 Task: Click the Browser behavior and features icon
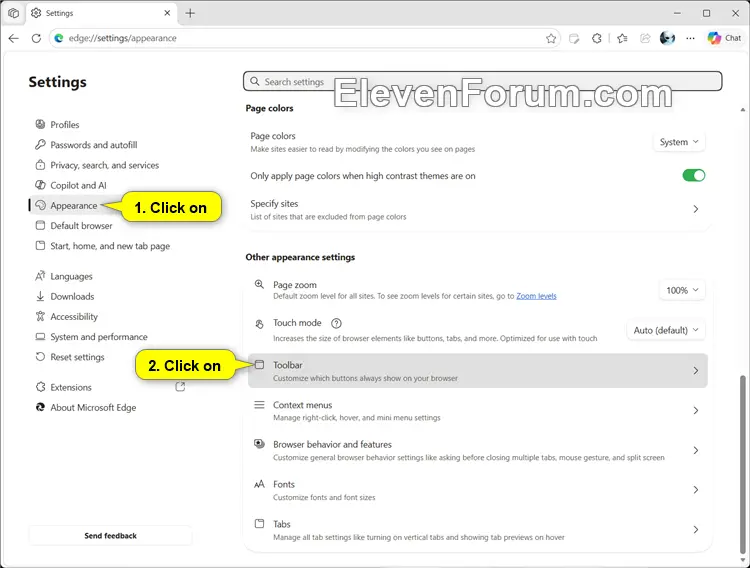(259, 444)
